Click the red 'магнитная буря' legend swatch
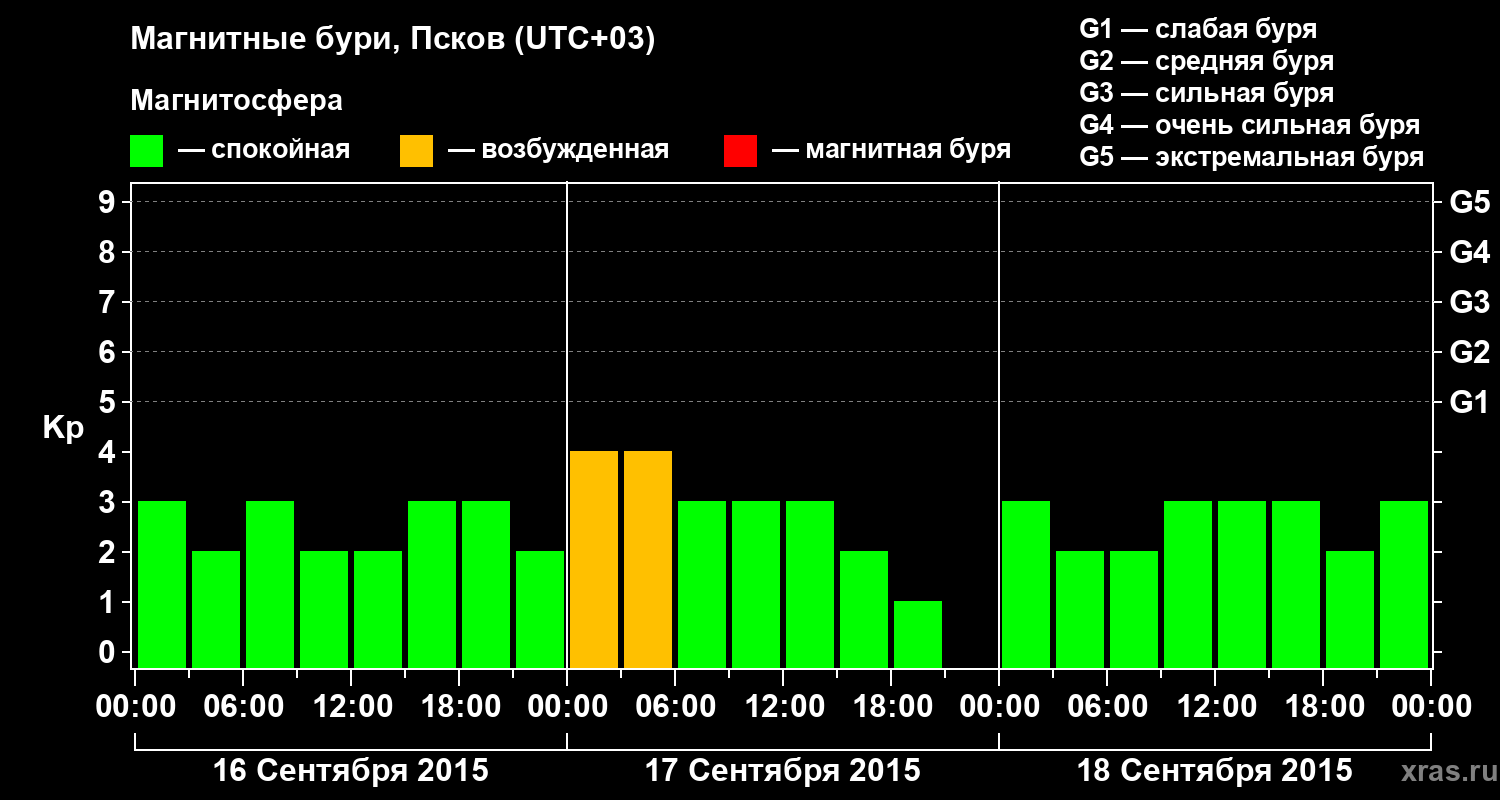Screen dimensions: 1500x800 740,151
